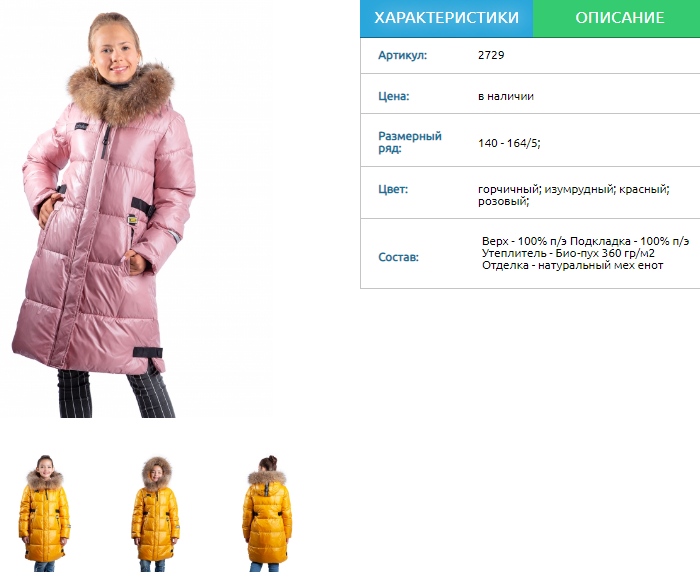Click the composition text mentioning Био-пух
The image size is (700, 572).
coord(585,253)
